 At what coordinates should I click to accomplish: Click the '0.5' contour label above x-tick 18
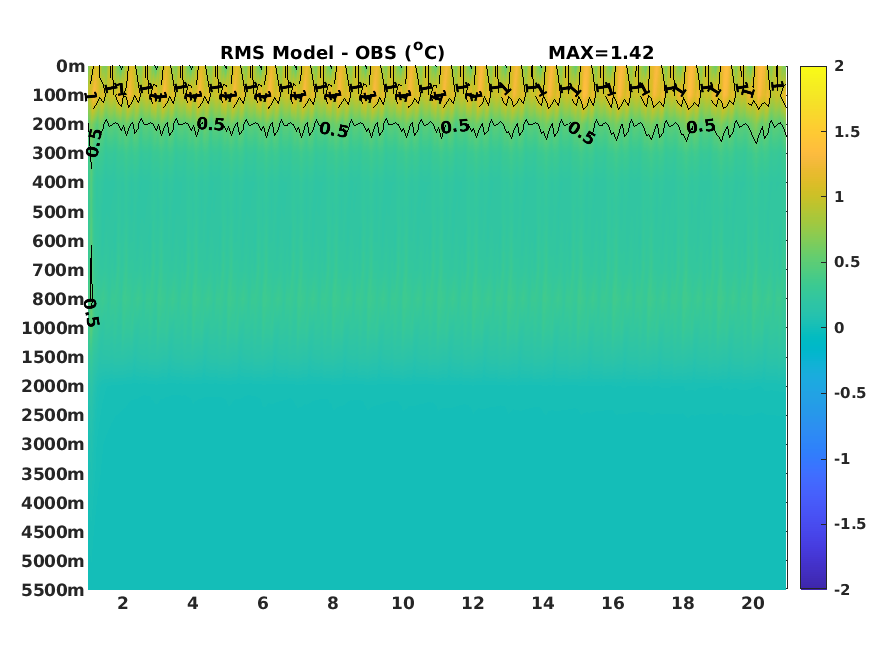(701, 127)
